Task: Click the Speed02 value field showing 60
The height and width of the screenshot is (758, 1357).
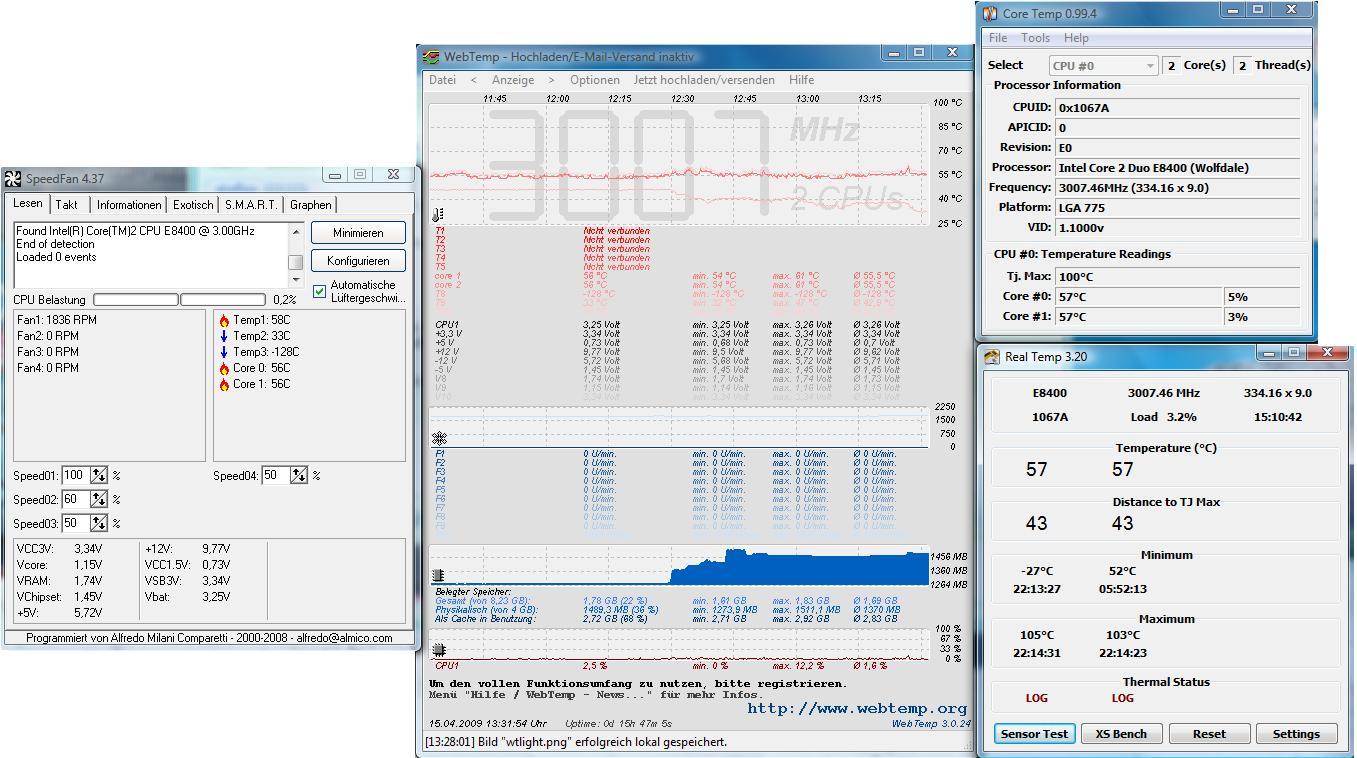Action: click(75, 499)
